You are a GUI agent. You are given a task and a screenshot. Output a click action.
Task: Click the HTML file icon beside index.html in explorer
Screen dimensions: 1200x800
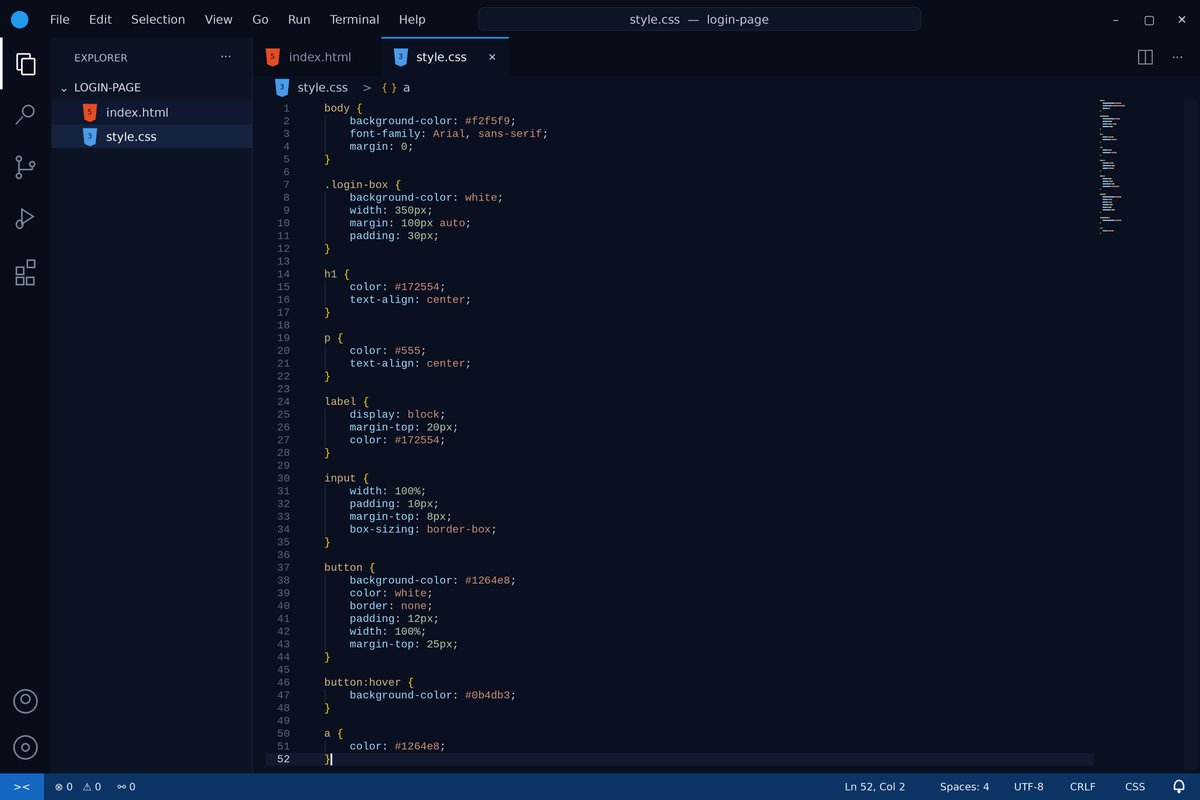pos(90,113)
